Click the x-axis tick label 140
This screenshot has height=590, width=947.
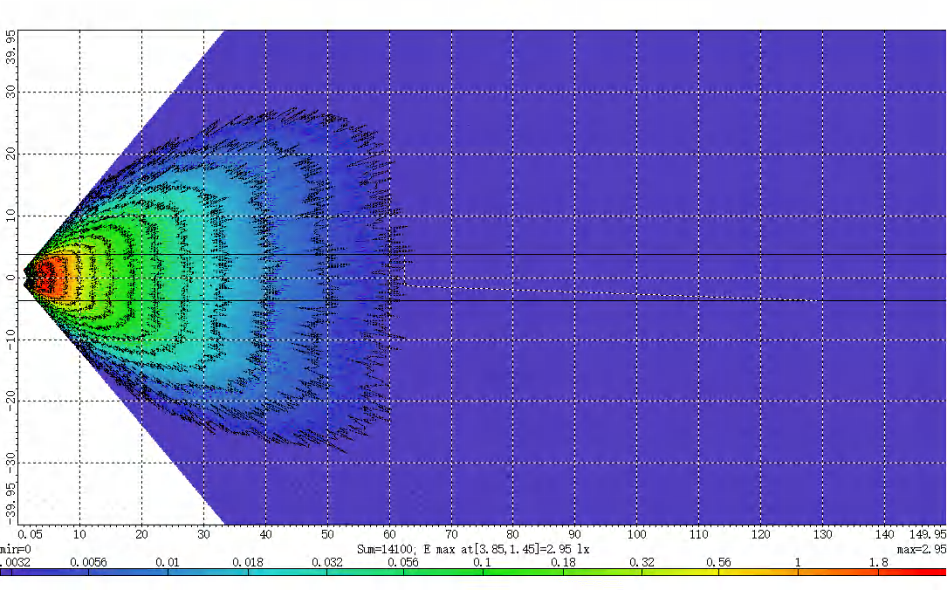(884, 534)
